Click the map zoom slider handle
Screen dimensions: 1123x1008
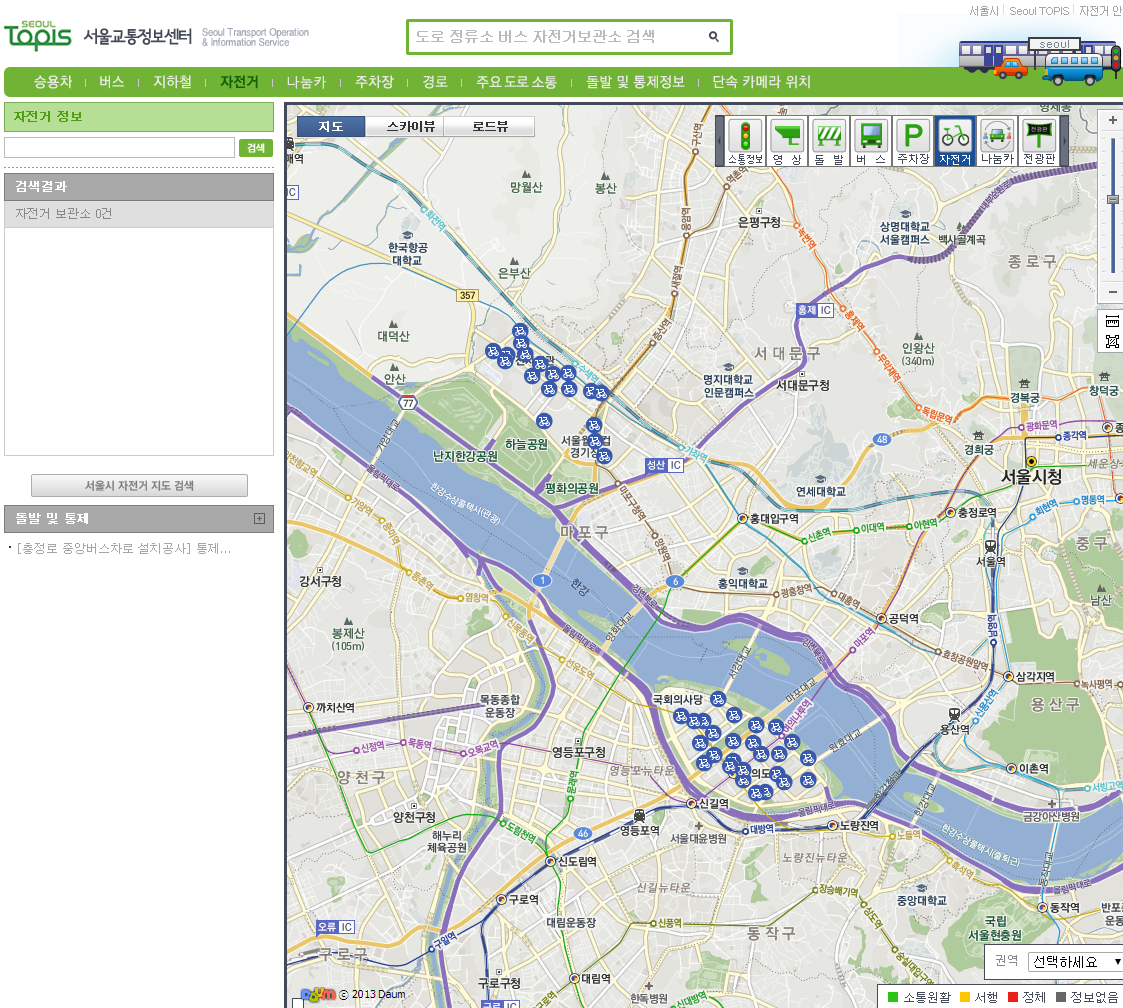(1112, 200)
